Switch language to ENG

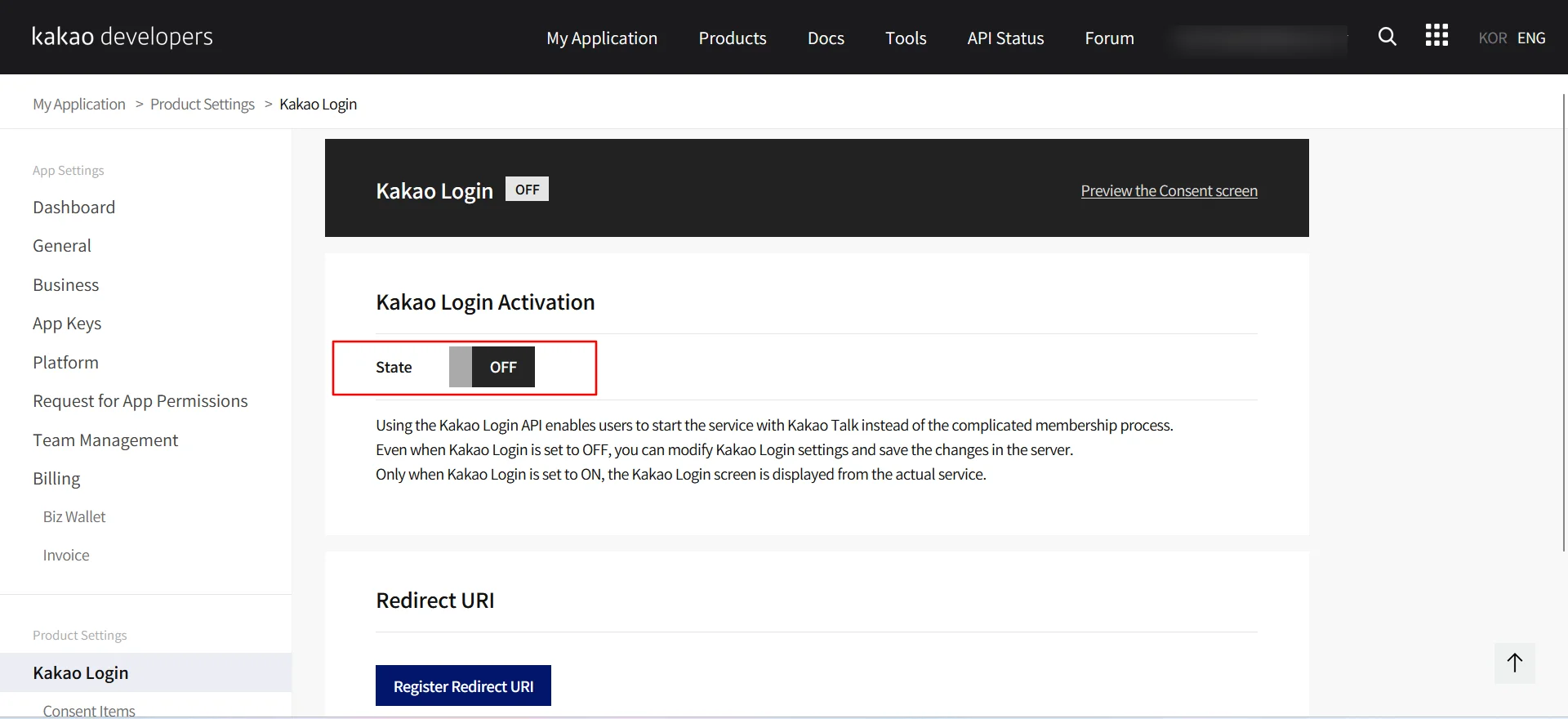click(1531, 38)
